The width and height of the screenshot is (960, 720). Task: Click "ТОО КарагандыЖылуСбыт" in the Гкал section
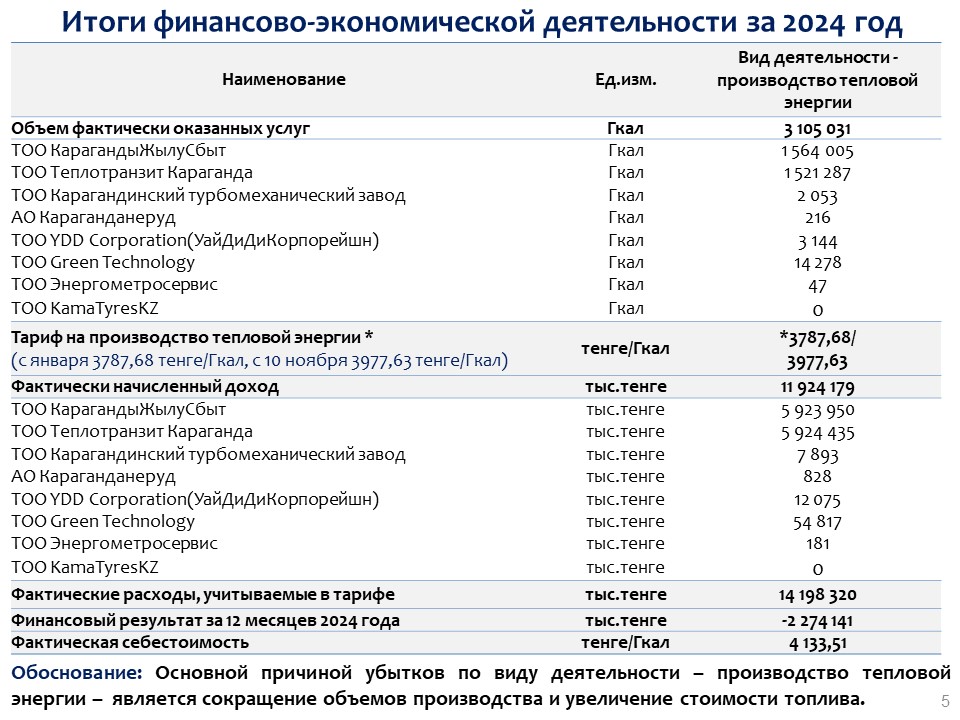119,151
